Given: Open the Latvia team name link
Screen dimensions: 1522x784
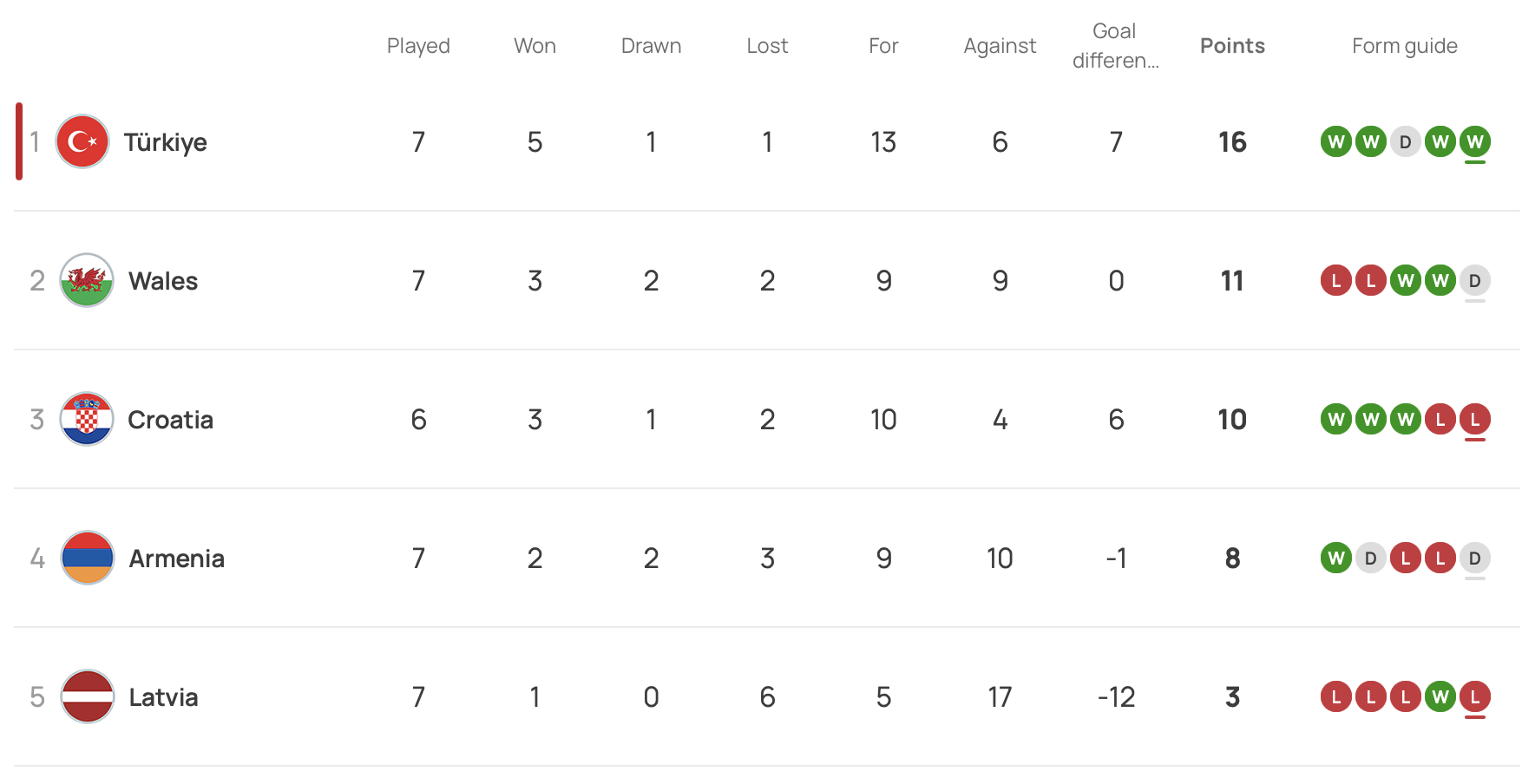Looking at the screenshot, I should click(x=163, y=697).
